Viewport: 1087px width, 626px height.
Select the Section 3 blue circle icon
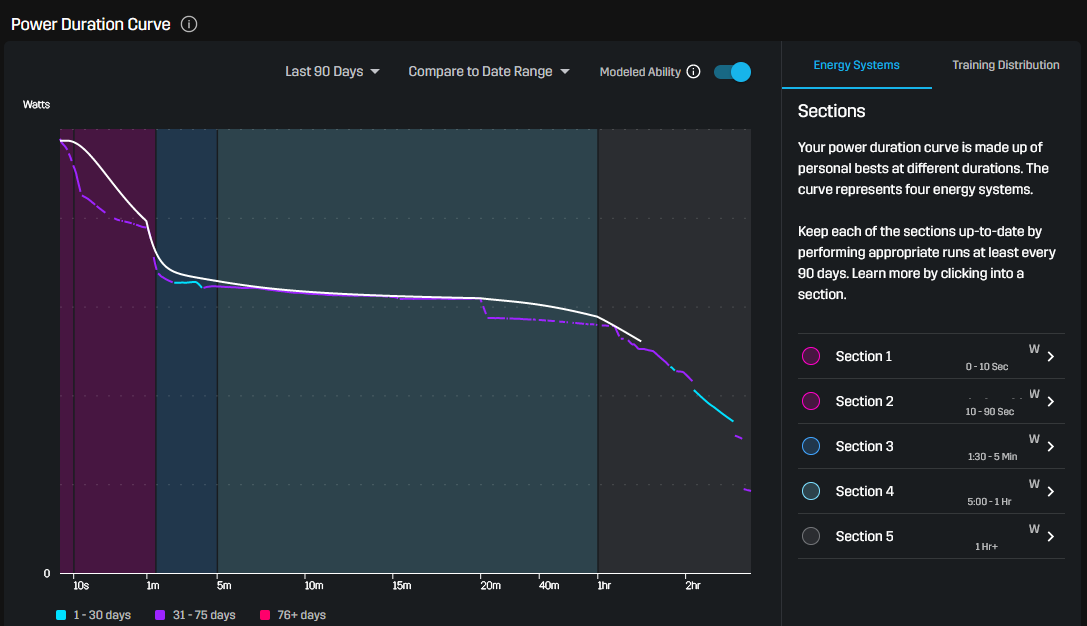tap(811, 446)
